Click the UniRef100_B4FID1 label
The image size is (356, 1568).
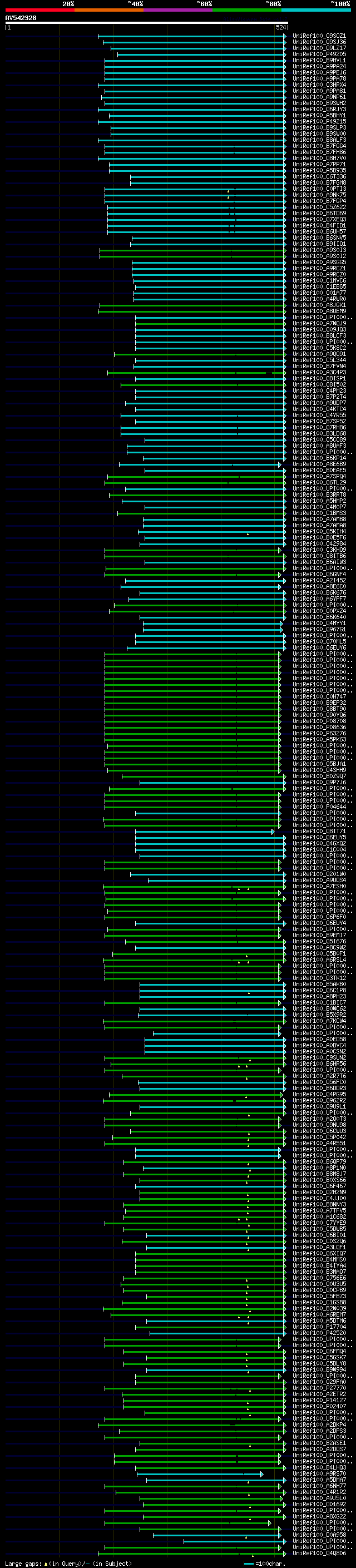point(319,225)
